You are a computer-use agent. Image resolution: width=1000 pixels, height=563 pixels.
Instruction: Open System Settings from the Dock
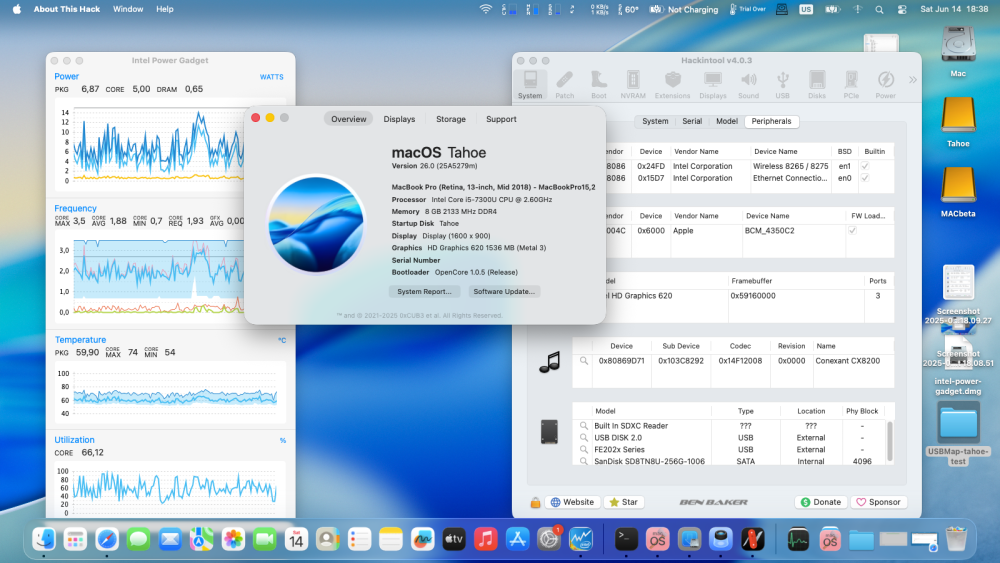click(x=548, y=539)
